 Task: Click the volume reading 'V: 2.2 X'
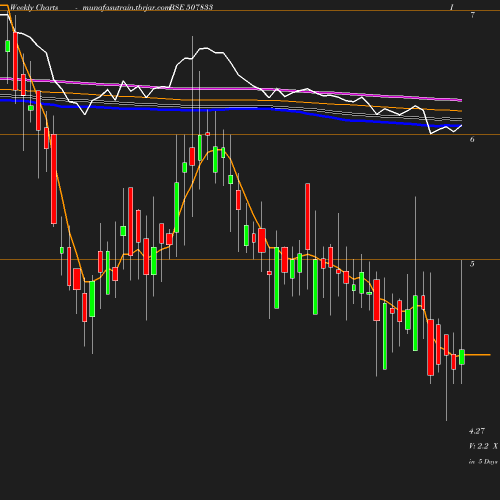tap(483, 446)
